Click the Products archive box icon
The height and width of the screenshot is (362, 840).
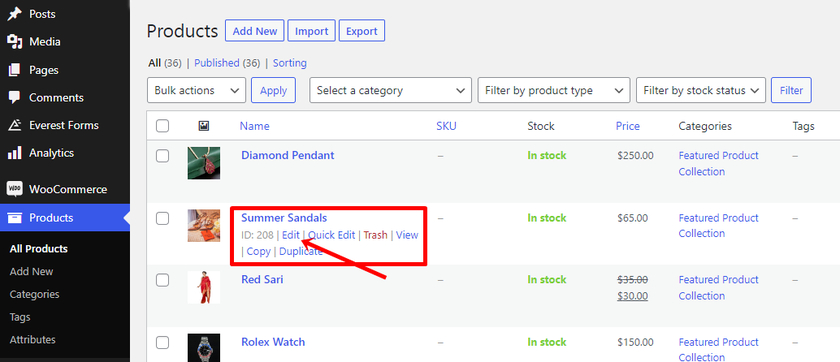click(x=14, y=217)
